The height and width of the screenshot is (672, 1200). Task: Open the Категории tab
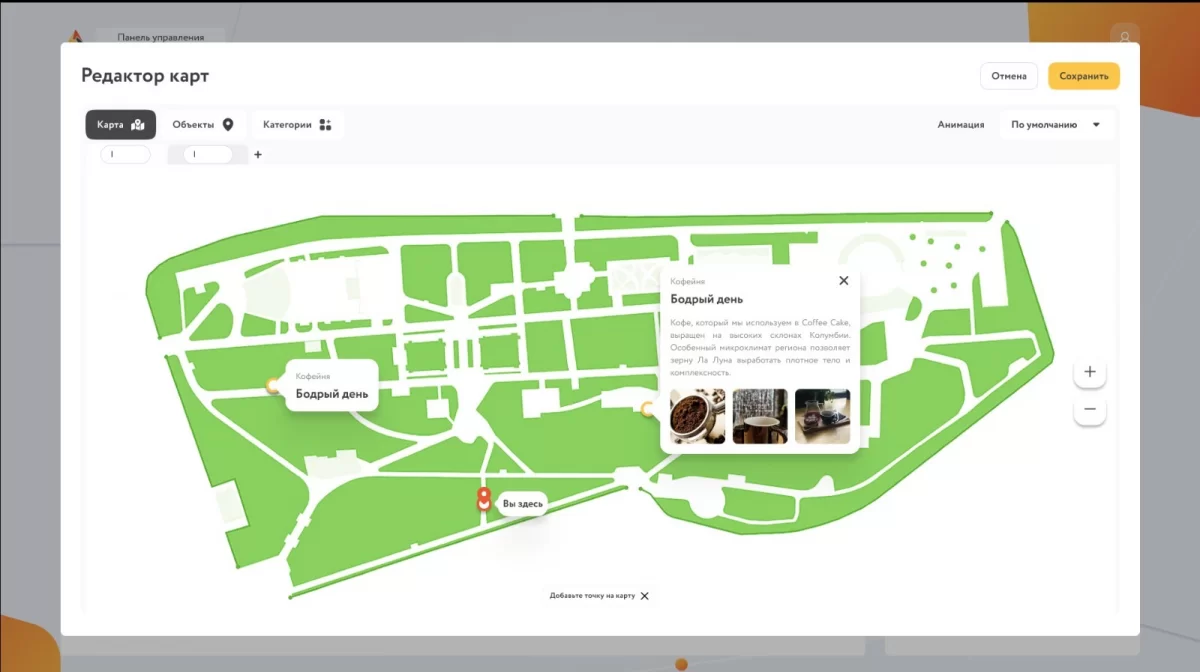pyautogui.click(x=297, y=125)
